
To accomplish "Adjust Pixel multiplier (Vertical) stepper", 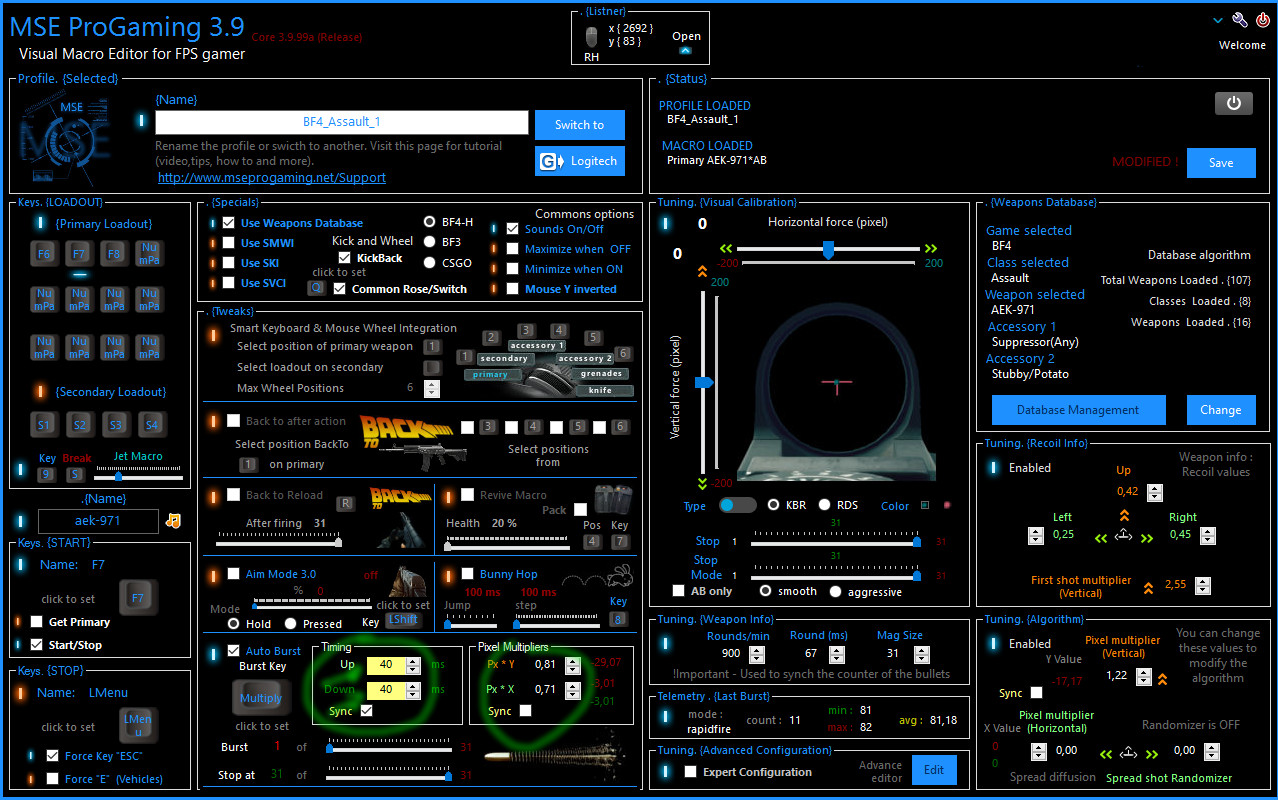I will [1144, 677].
